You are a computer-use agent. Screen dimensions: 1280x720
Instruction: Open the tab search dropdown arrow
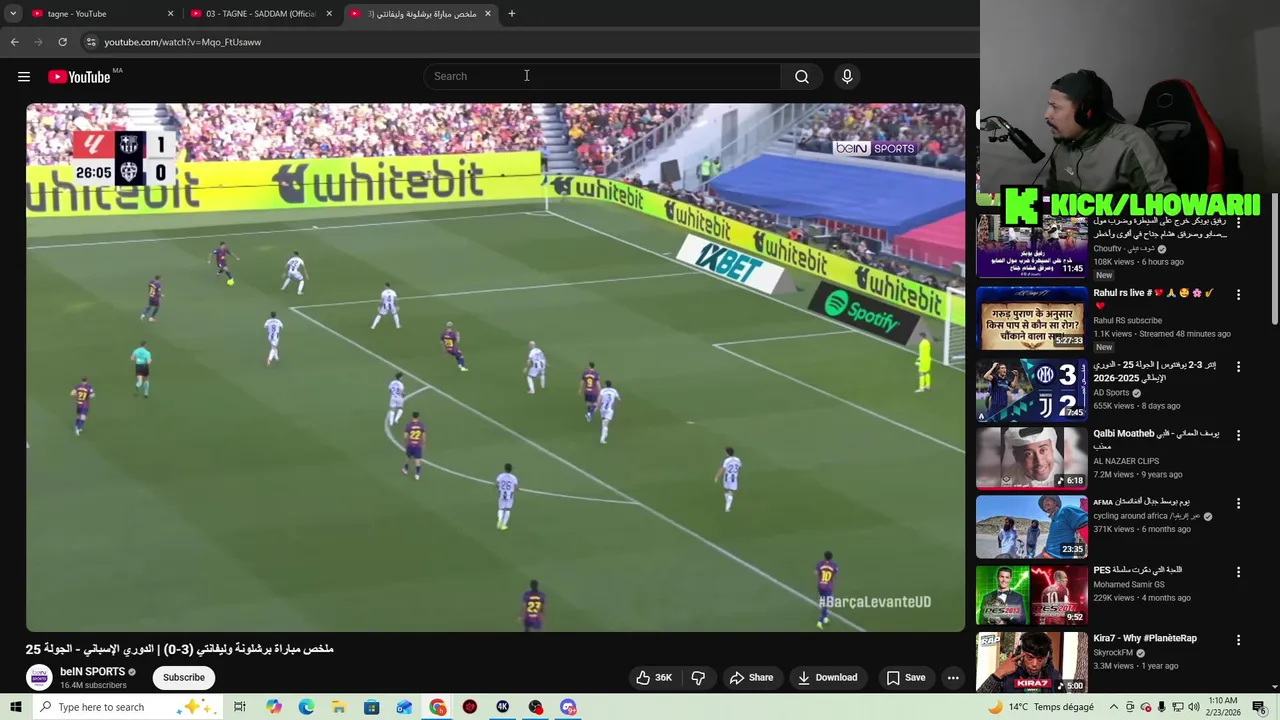pyautogui.click(x=13, y=14)
